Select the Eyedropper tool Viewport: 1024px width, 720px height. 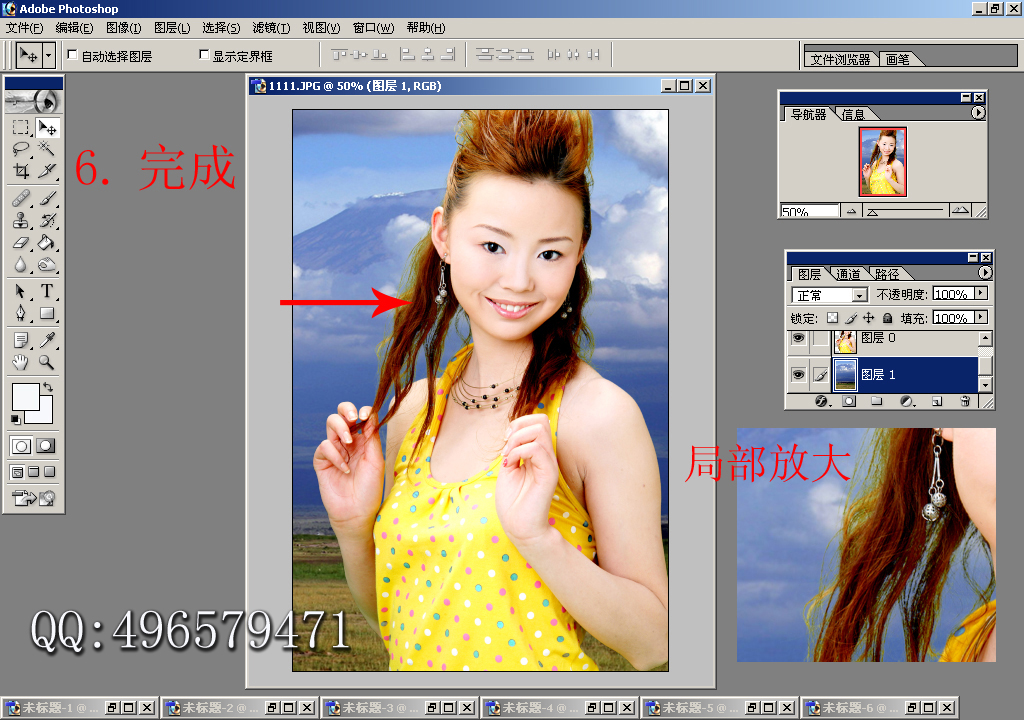(x=46, y=340)
